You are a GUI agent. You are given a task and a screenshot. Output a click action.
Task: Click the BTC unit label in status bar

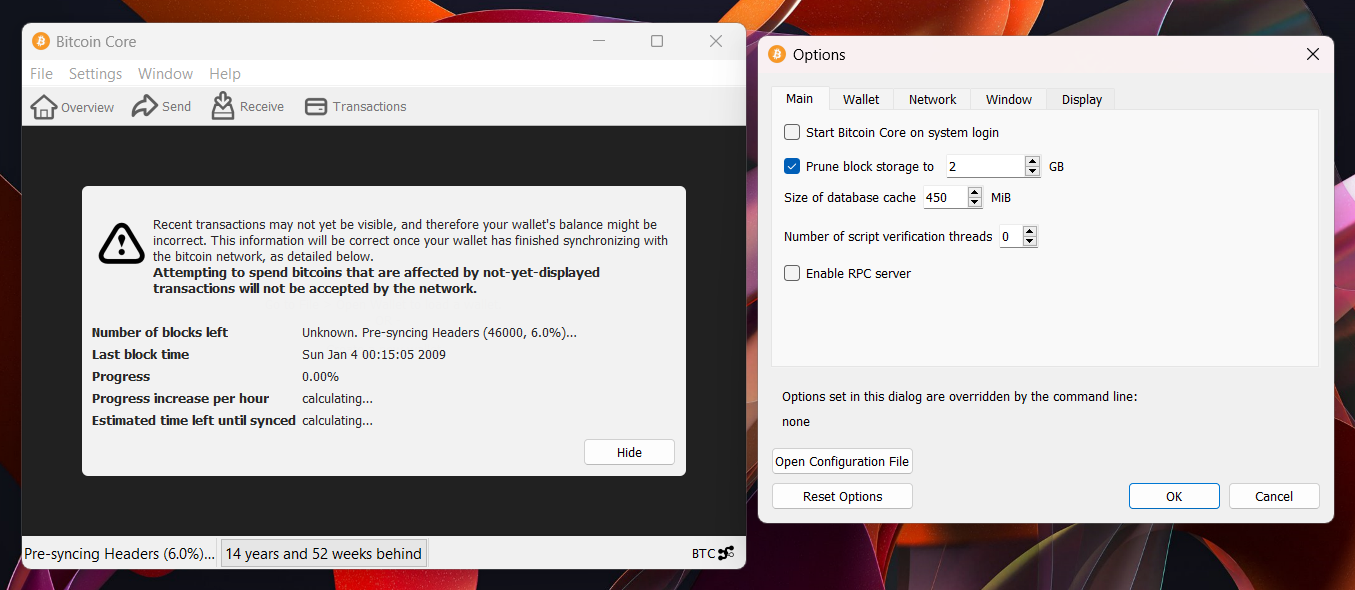tap(703, 553)
